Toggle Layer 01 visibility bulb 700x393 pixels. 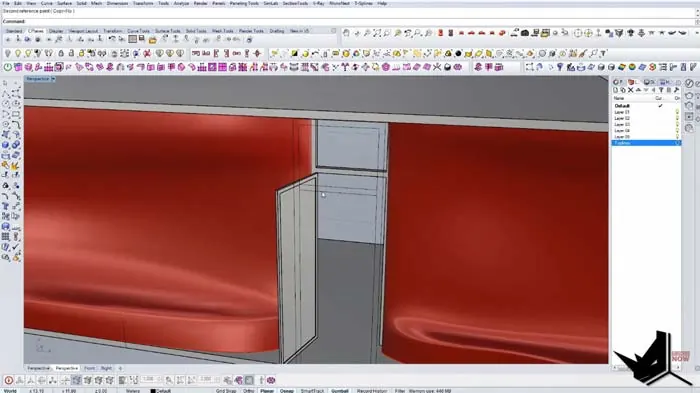click(x=677, y=112)
